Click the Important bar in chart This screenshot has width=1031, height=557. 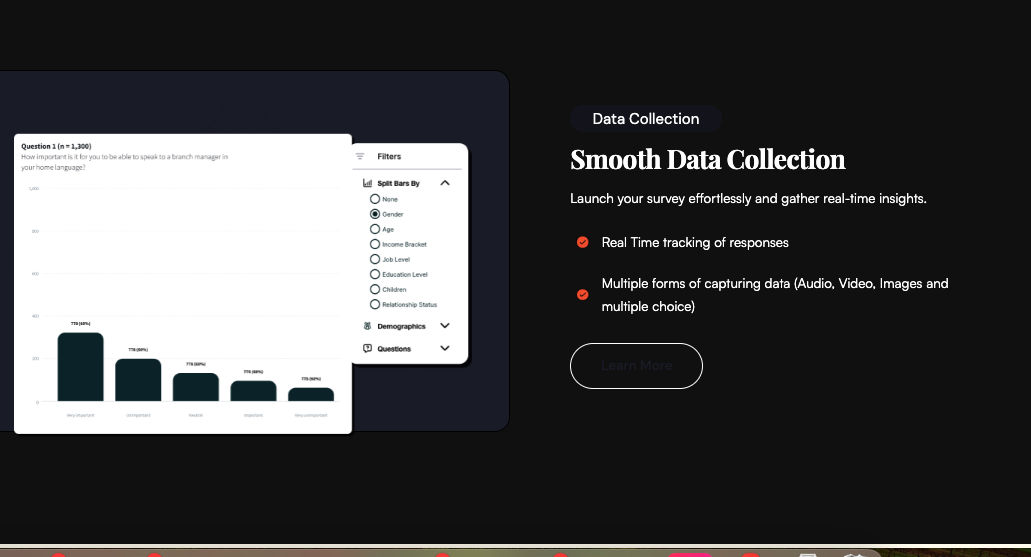(x=253, y=391)
